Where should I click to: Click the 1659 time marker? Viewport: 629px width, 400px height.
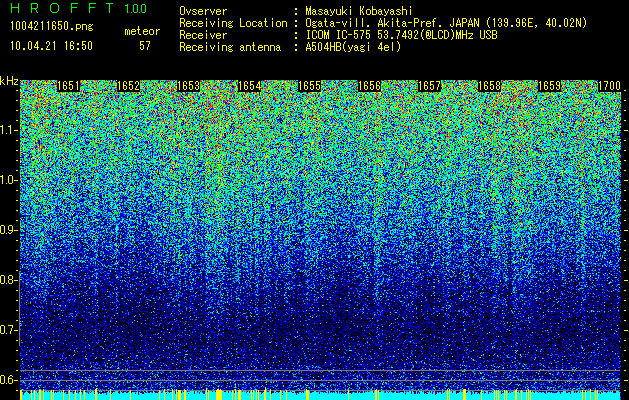click(549, 86)
